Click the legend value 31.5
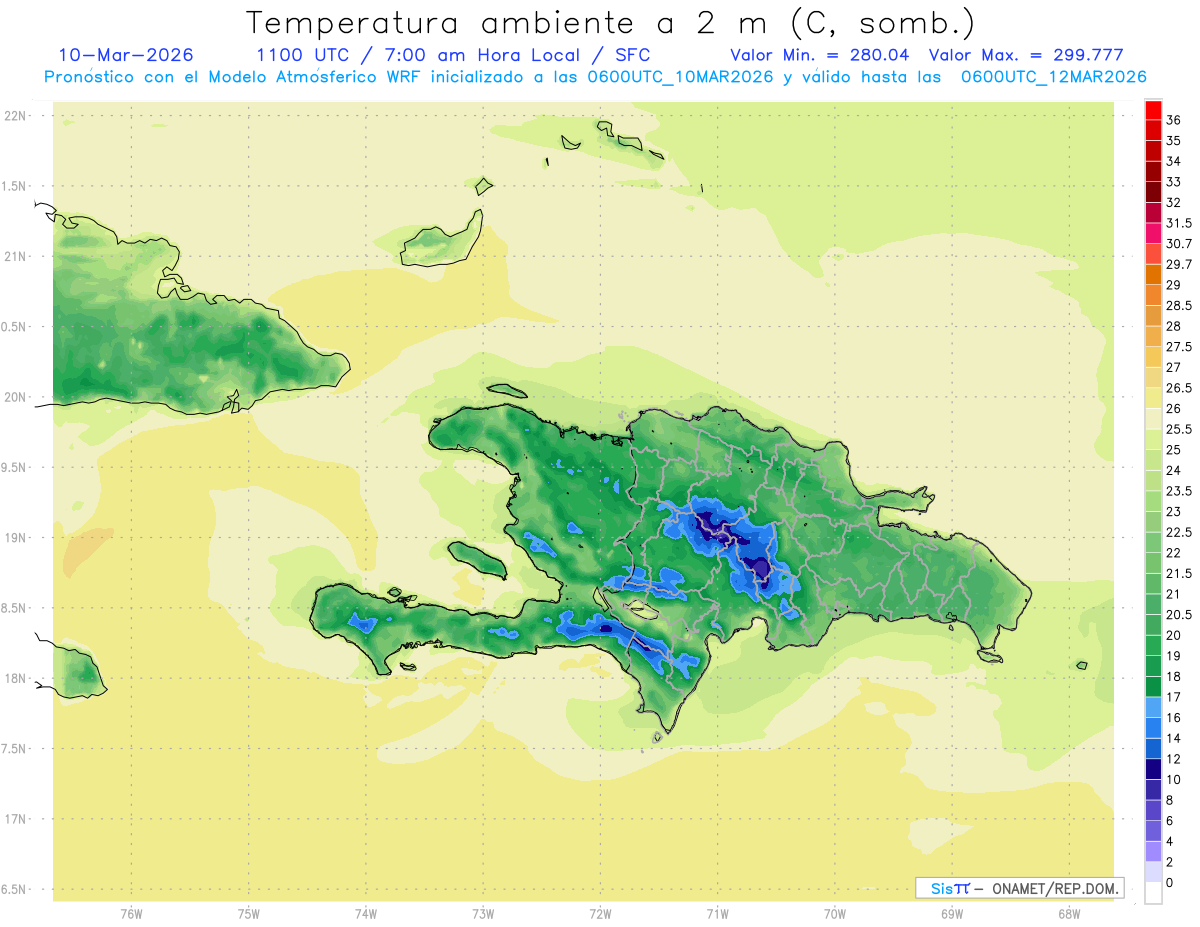Viewport: 1200px width, 927px height. point(1179,223)
